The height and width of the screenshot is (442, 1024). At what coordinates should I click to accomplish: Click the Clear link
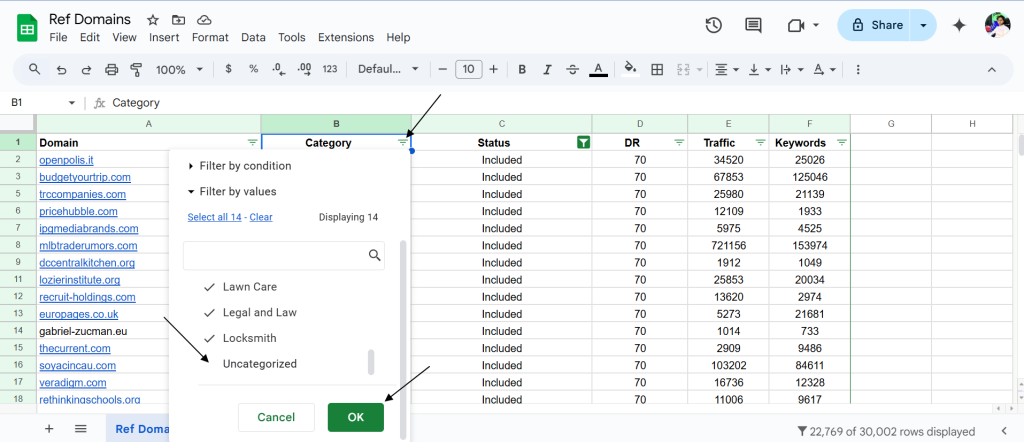pyautogui.click(x=261, y=217)
